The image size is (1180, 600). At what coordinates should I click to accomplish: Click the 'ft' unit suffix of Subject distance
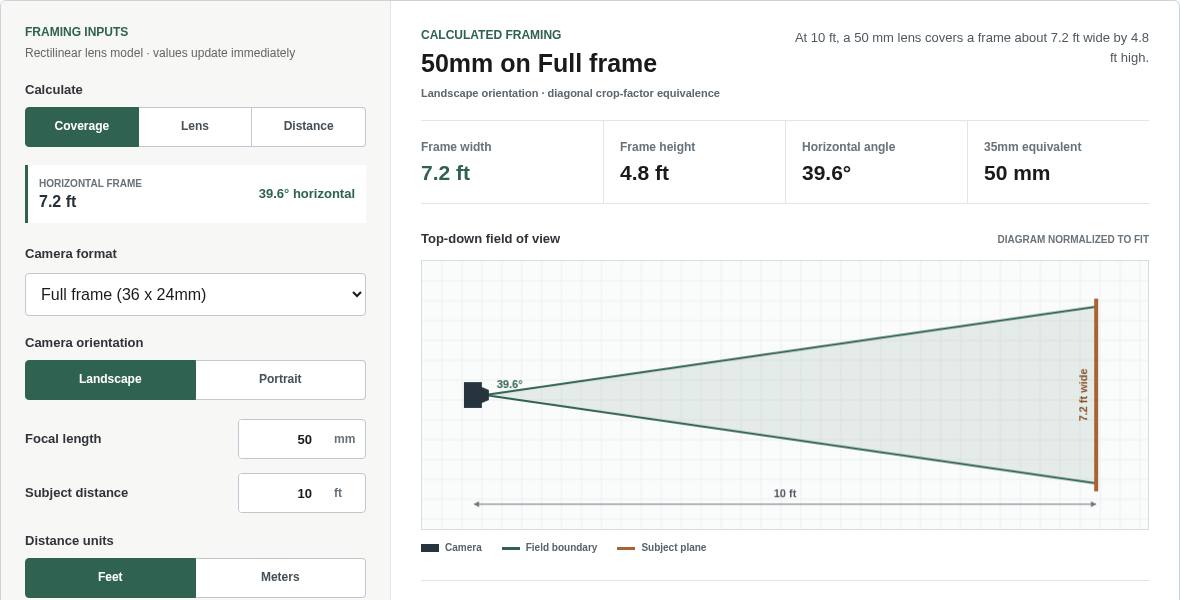338,493
